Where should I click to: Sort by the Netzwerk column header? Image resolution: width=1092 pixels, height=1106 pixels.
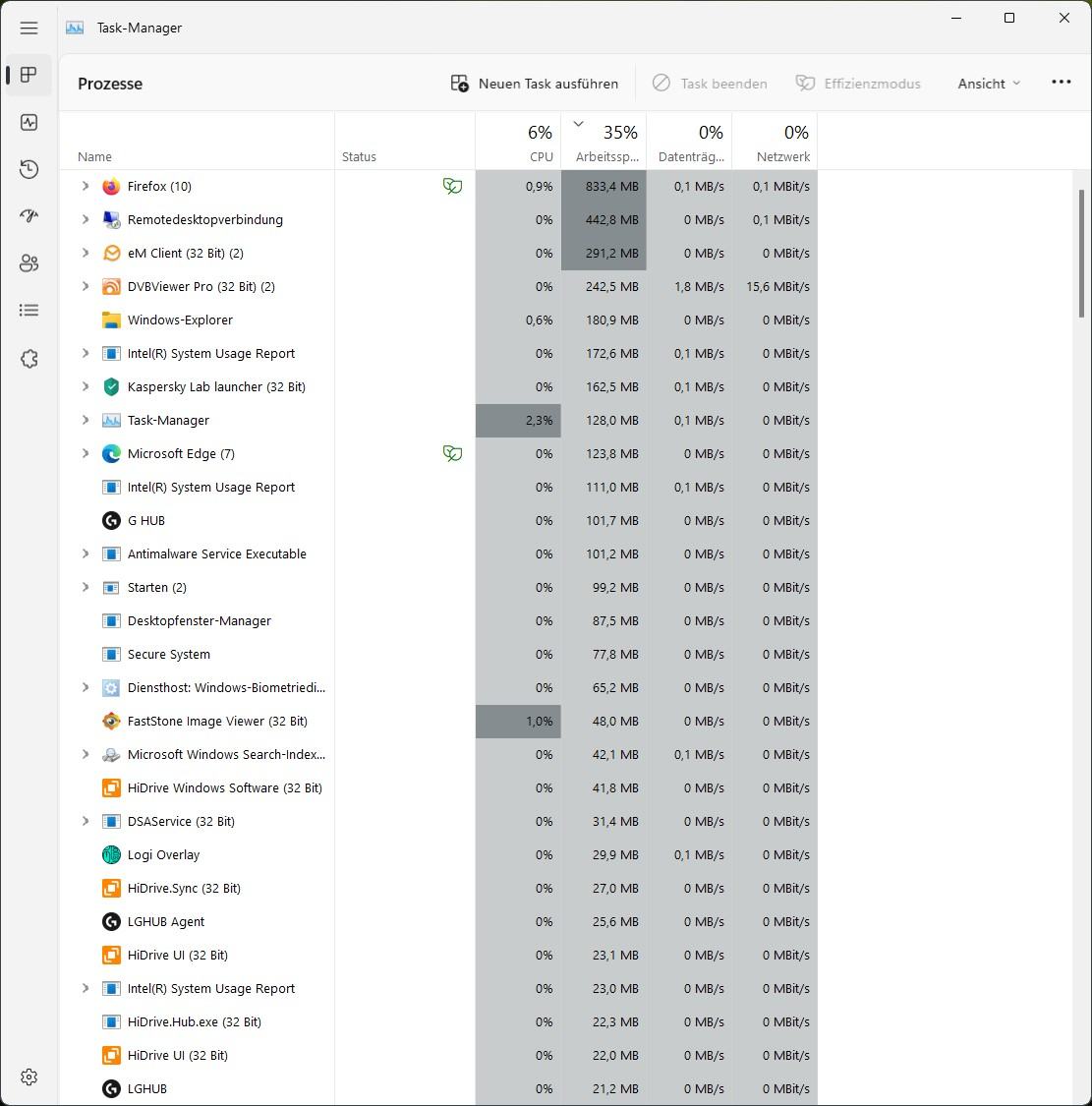[x=775, y=143]
